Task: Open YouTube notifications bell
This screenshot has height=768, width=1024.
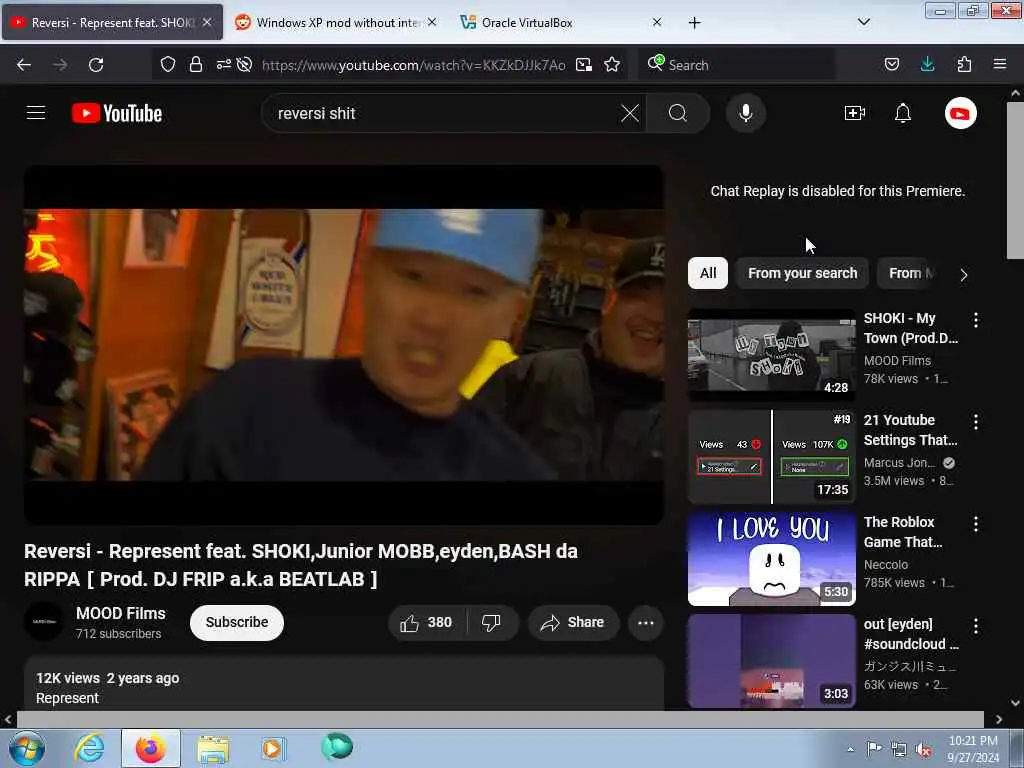Action: pos(903,113)
